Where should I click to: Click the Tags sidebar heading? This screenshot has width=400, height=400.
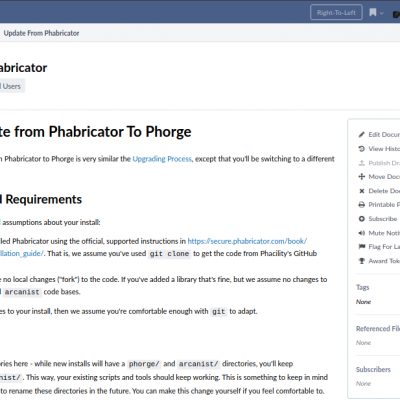click(363, 287)
